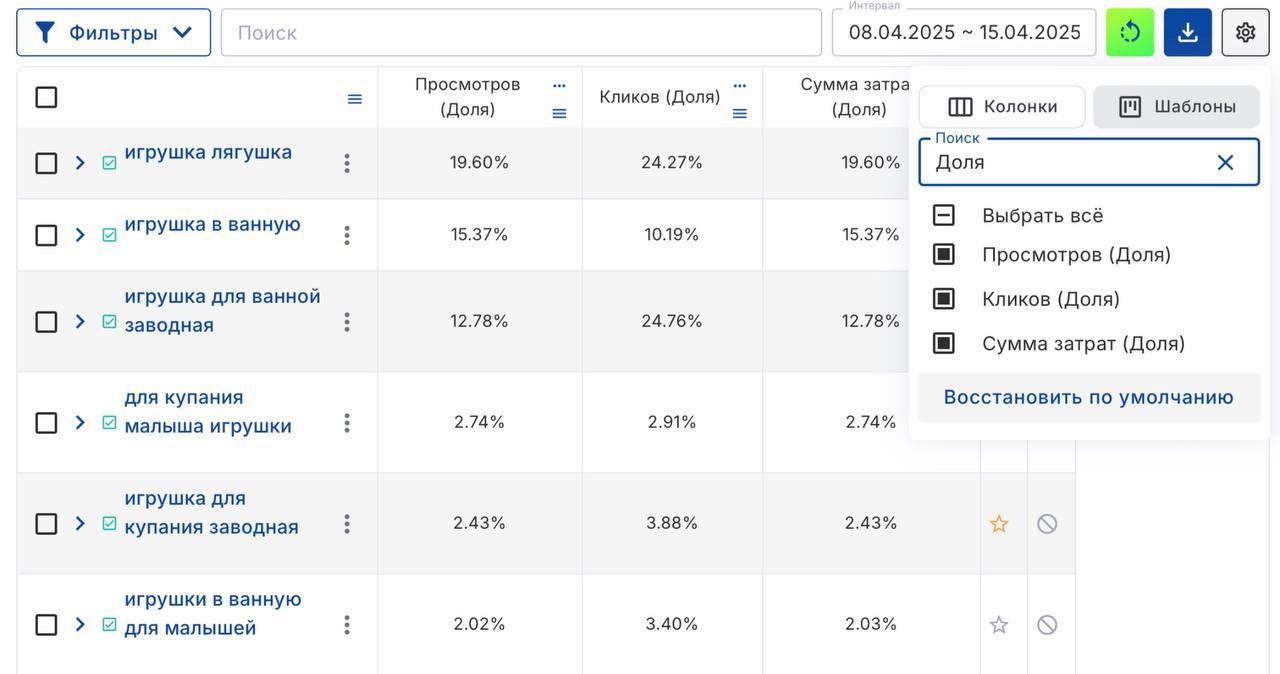Viewport: 1280px width, 674px height.
Task: Click the green refresh data icon
Action: point(1130,33)
